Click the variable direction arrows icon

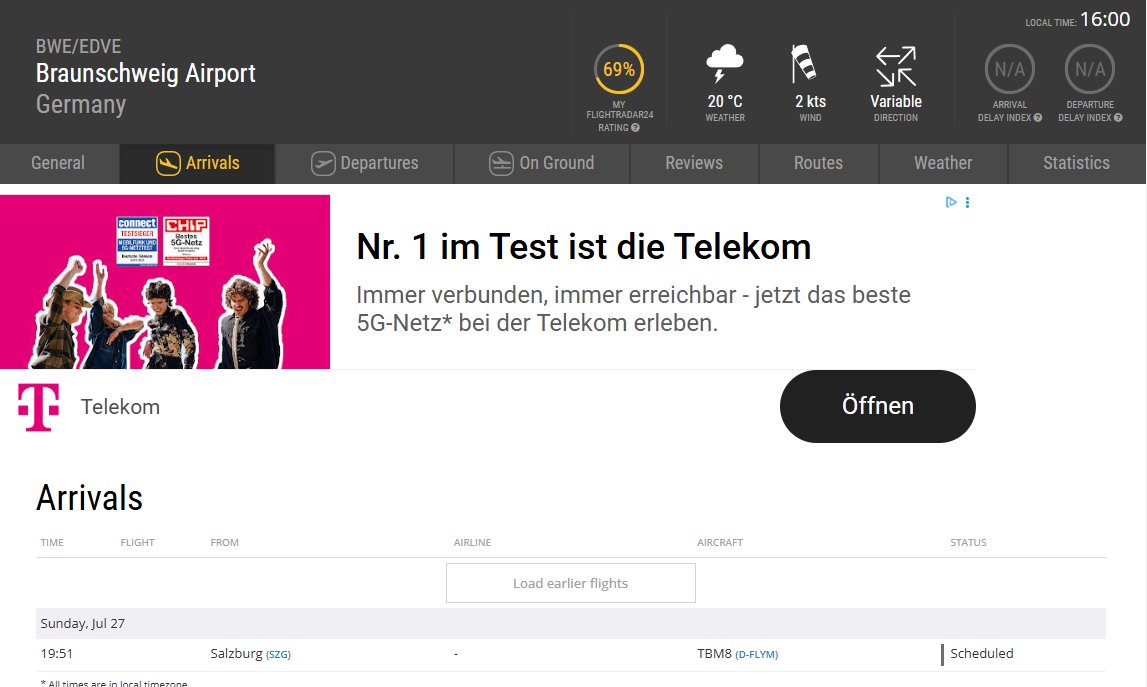(896, 67)
